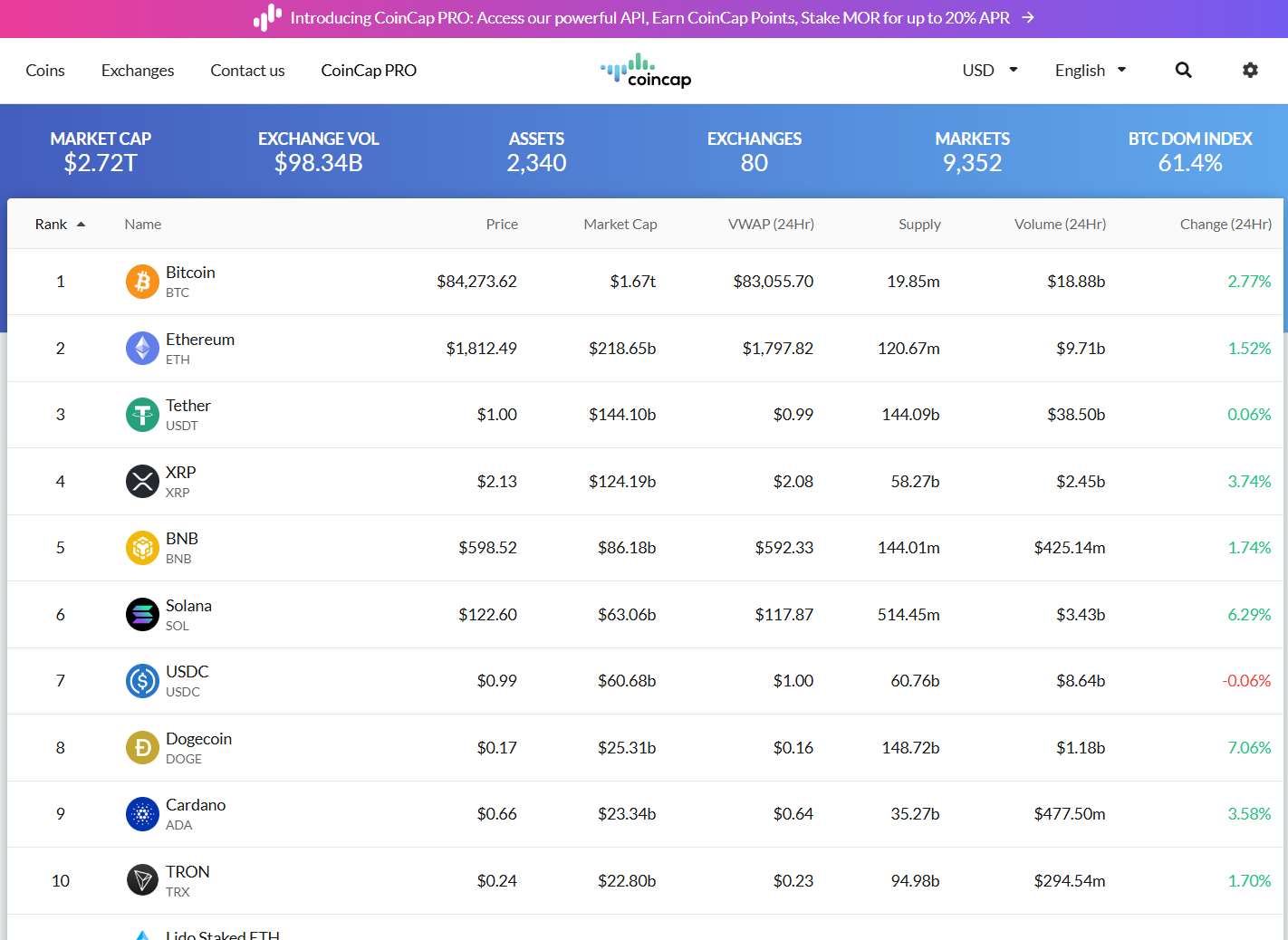Screen dimensions: 1288x940
Task: Click XRP change 3.74%
Action: point(1249,482)
